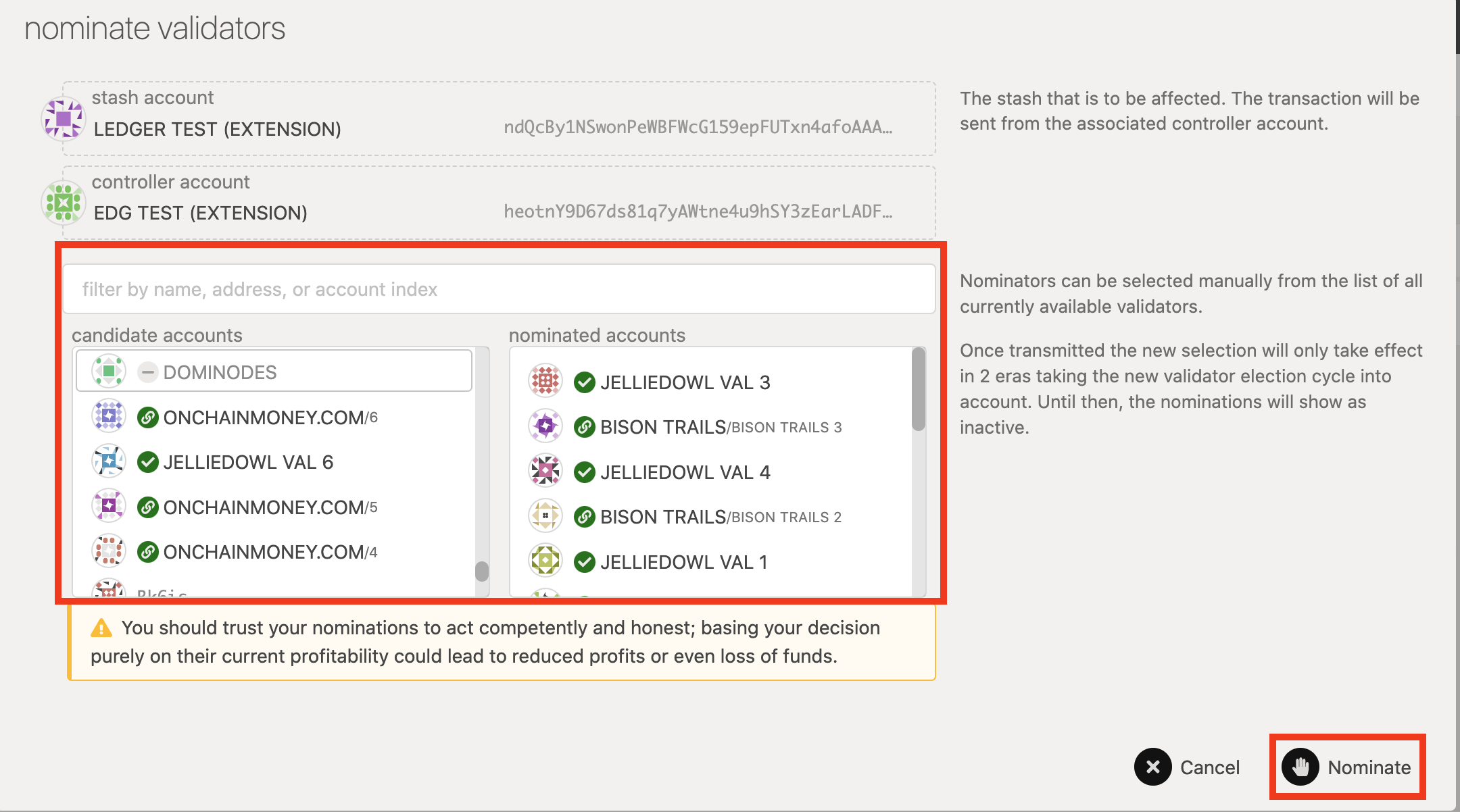The image size is (1460, 812).
Task: Select the ONCHAINMONEY.COM/4 candidate account
Action: coord(270,552)
